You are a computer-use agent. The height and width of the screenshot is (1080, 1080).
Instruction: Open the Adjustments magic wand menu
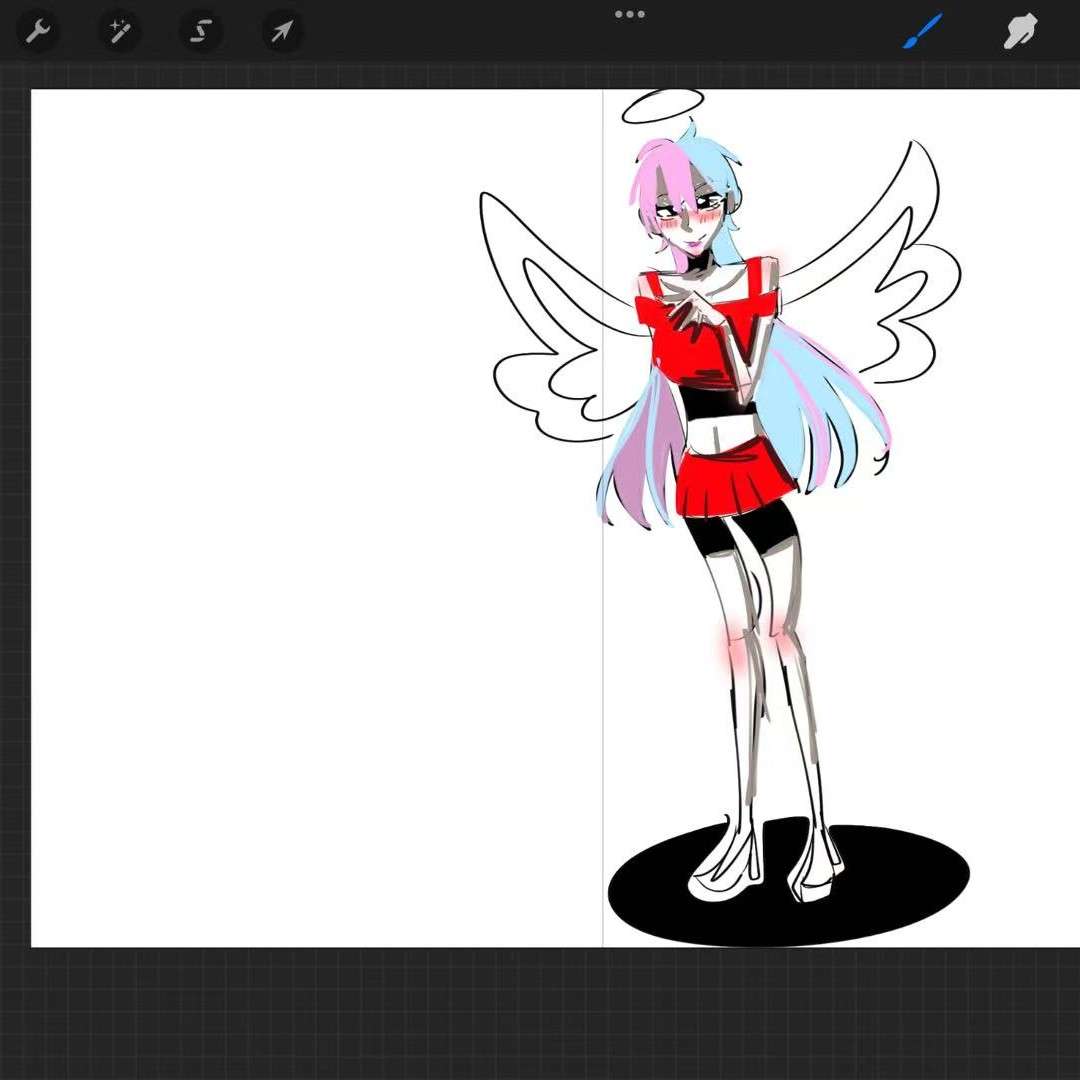pos(119,32)
